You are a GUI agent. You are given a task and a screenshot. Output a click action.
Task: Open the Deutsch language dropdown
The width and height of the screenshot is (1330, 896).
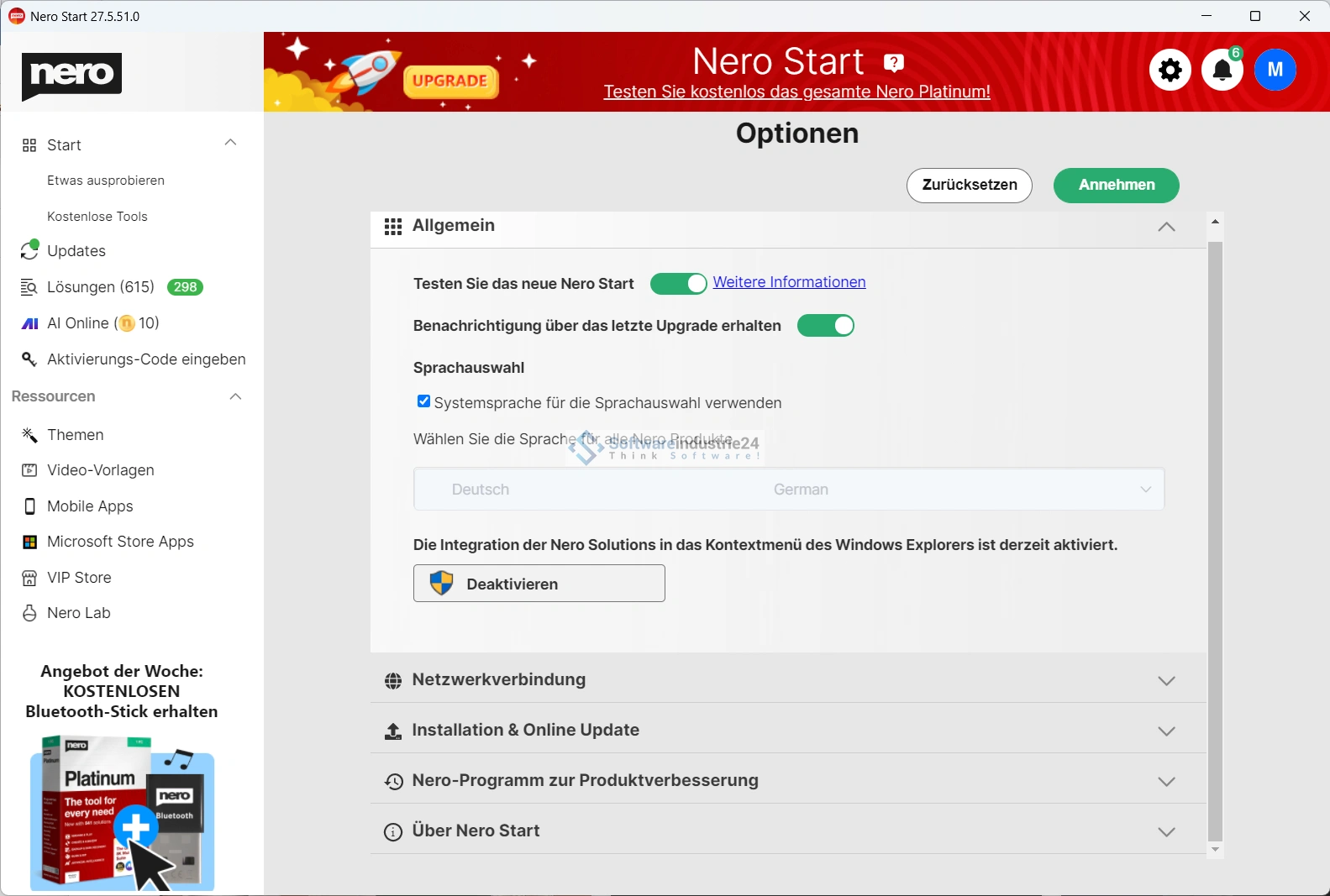788,490
